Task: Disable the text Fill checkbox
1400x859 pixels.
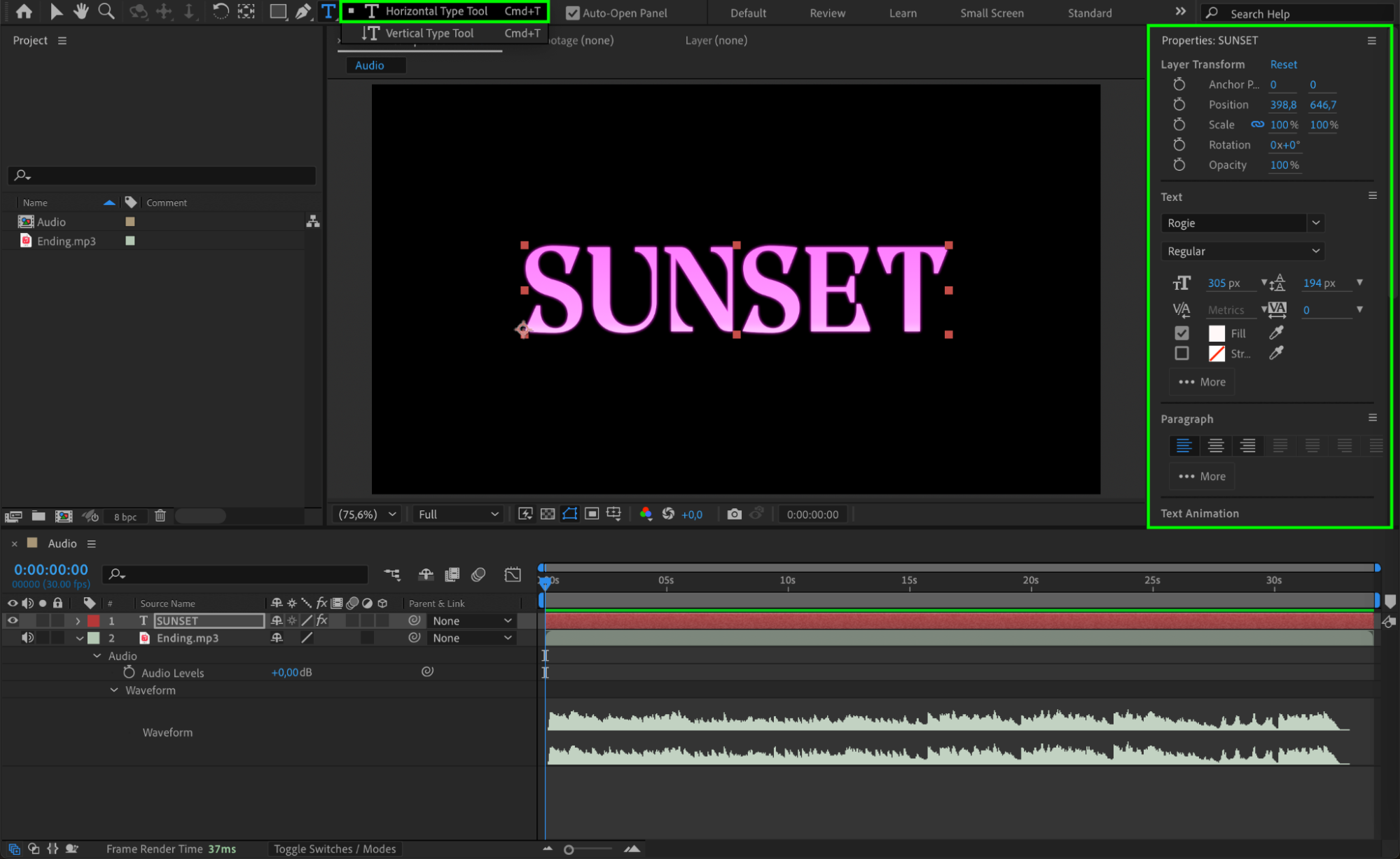Action: tap(1181, 333)
